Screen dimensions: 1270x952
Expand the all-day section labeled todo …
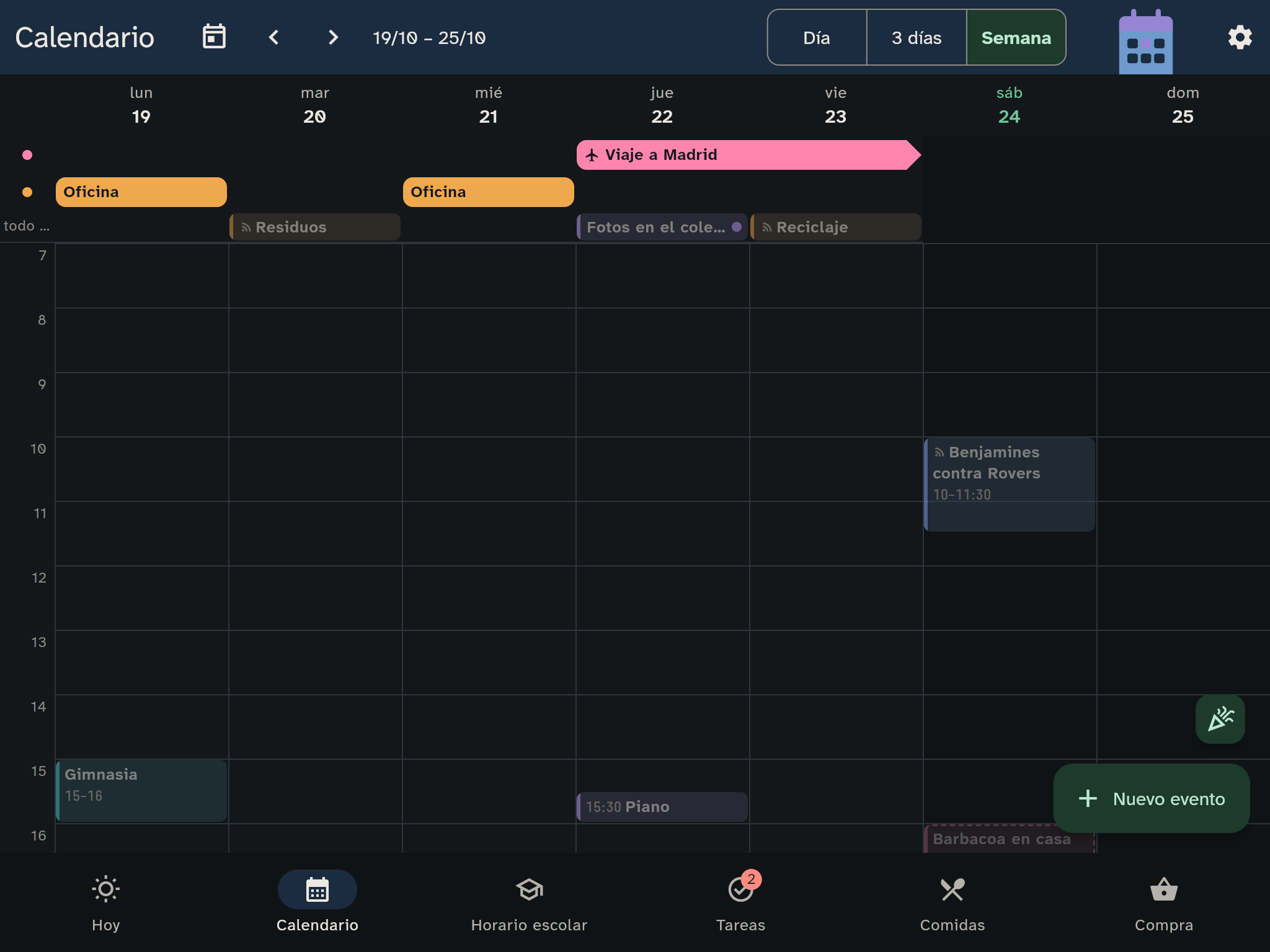[27, 226]
